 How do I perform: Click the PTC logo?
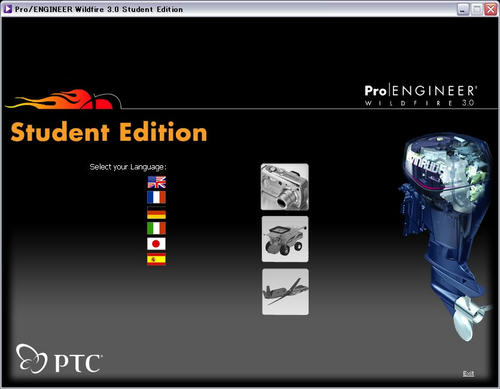(59, 359)
